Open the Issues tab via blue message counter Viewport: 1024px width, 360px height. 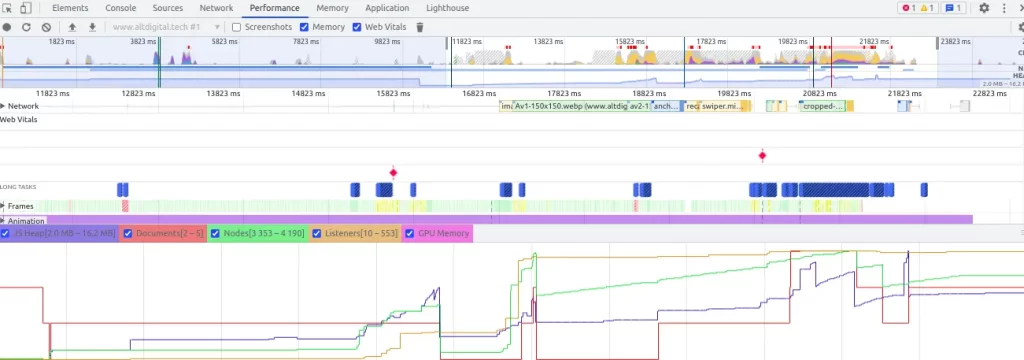pos(954,8)
